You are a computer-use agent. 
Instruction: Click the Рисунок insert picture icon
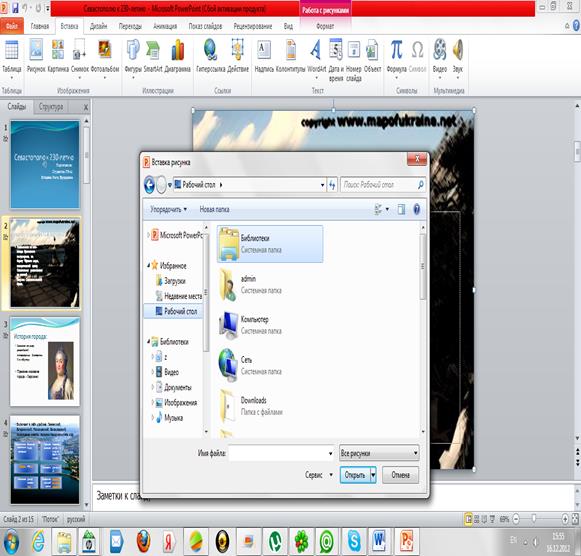[x=36, y=56]
